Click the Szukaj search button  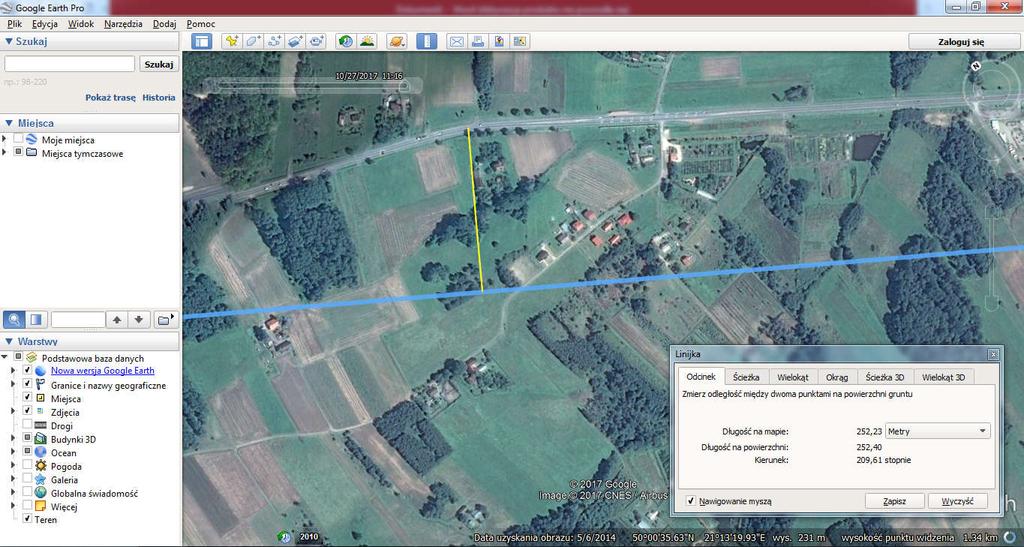(x=159, y=64)
